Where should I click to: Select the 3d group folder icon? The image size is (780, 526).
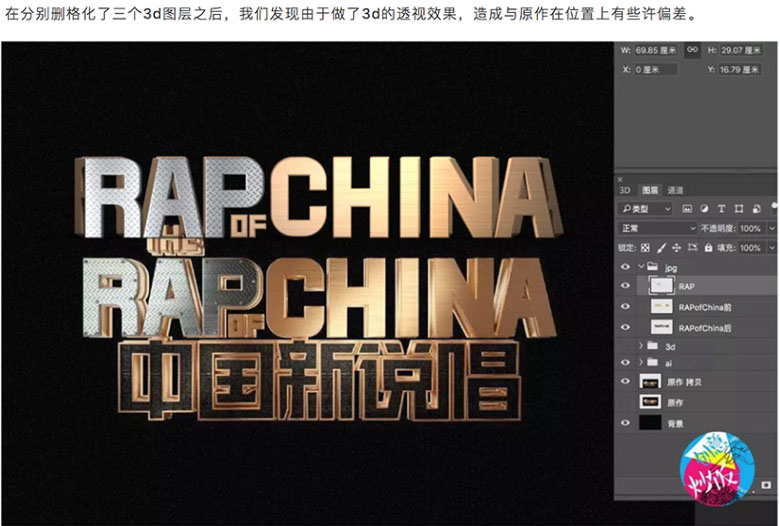click(x=653, y=345)
